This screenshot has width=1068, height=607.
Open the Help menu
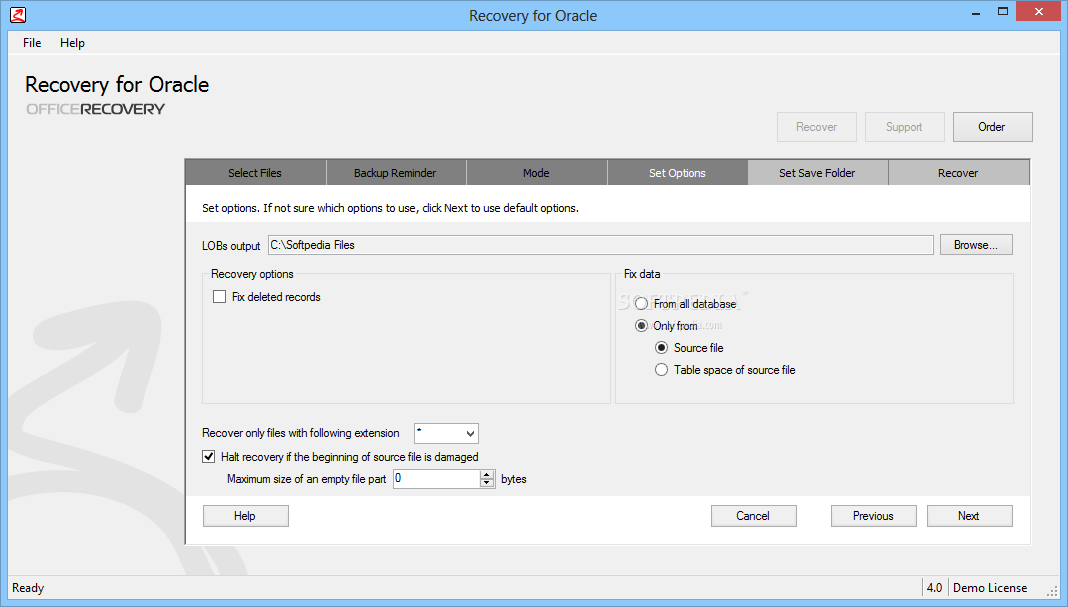click(x=72, y=43)
